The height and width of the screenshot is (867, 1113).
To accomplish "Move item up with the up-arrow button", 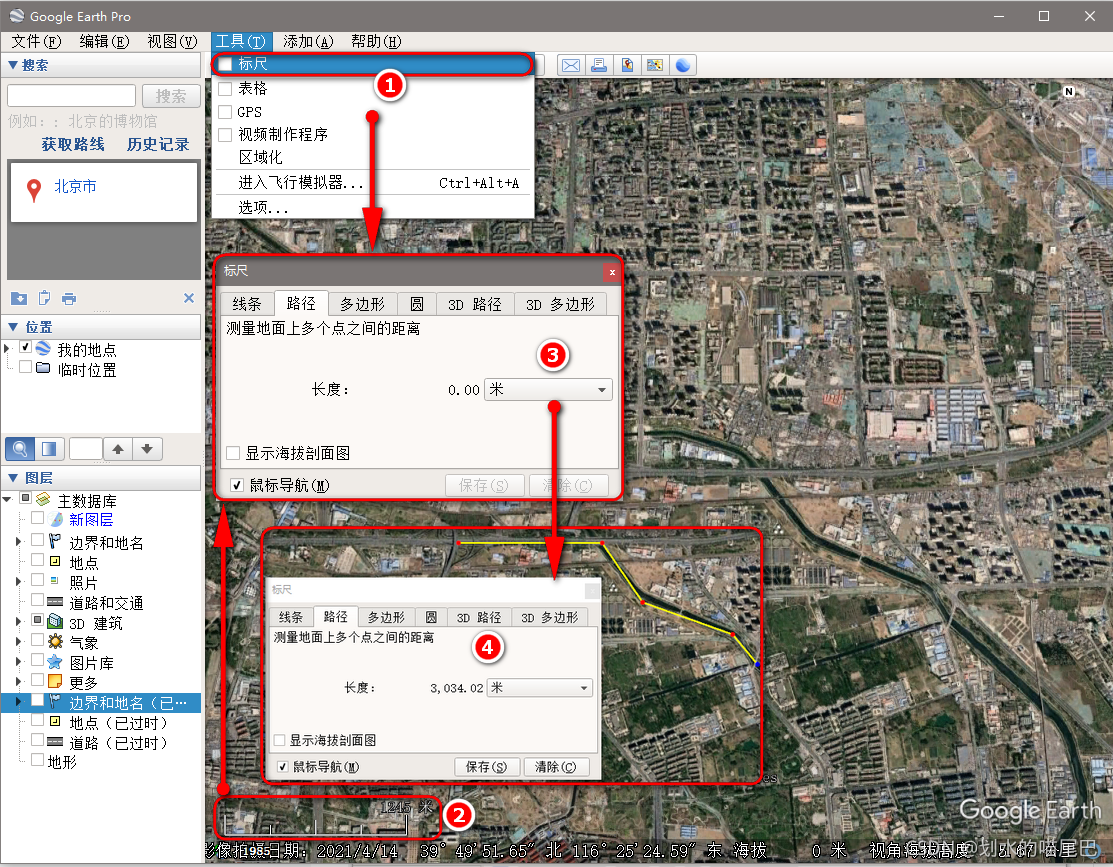I will pos(118,449).
